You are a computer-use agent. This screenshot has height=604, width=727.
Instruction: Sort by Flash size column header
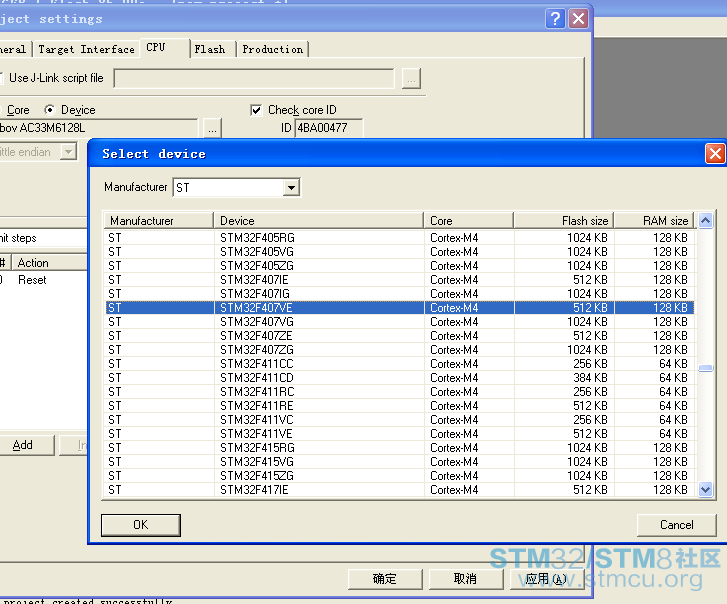564,221
